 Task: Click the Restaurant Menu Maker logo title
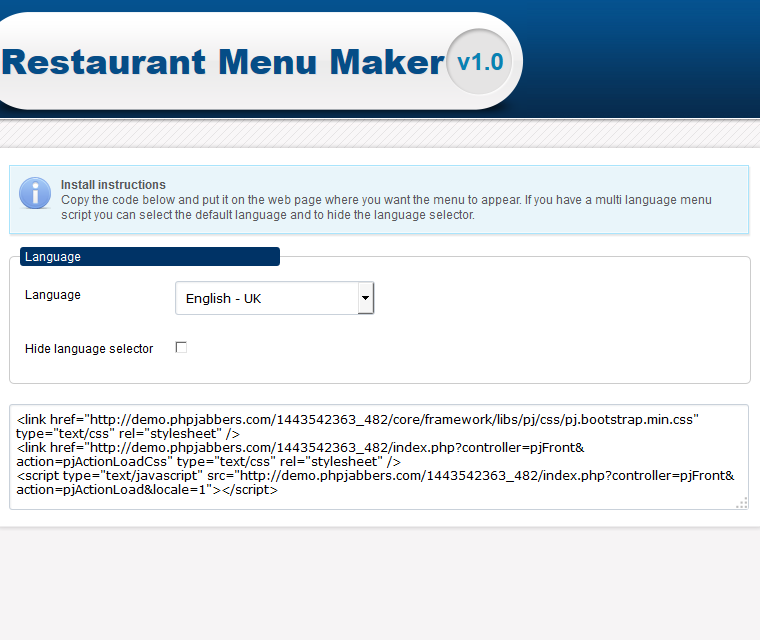(223, 62)
